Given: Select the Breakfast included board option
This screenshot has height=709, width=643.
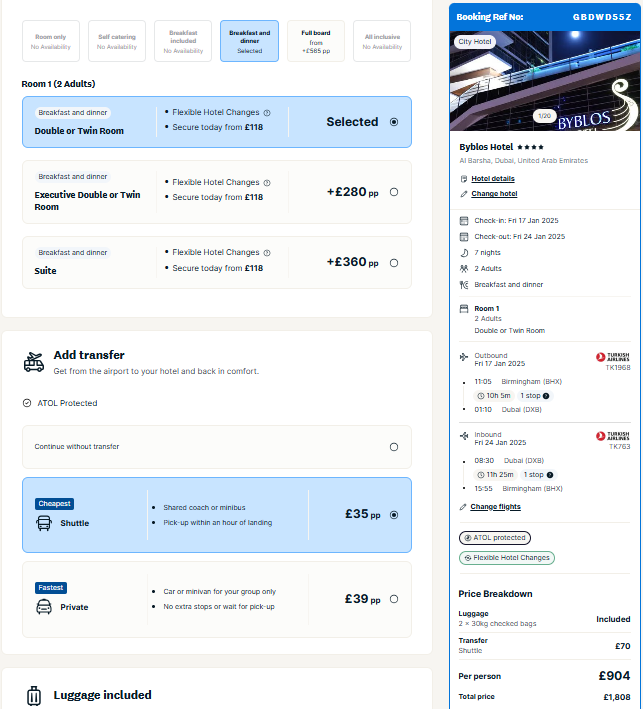Looking at the screenshot, I should coord(183,41).
